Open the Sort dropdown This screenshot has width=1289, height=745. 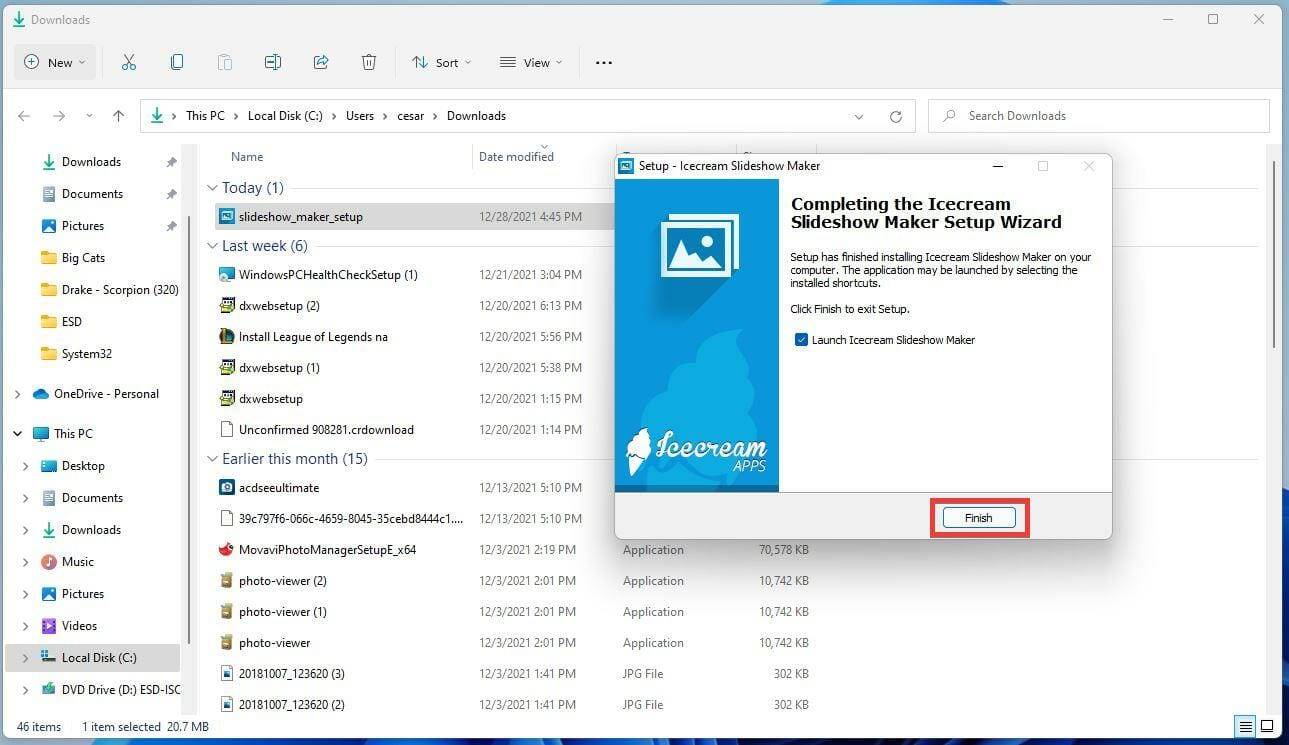[x=442, y=62]
